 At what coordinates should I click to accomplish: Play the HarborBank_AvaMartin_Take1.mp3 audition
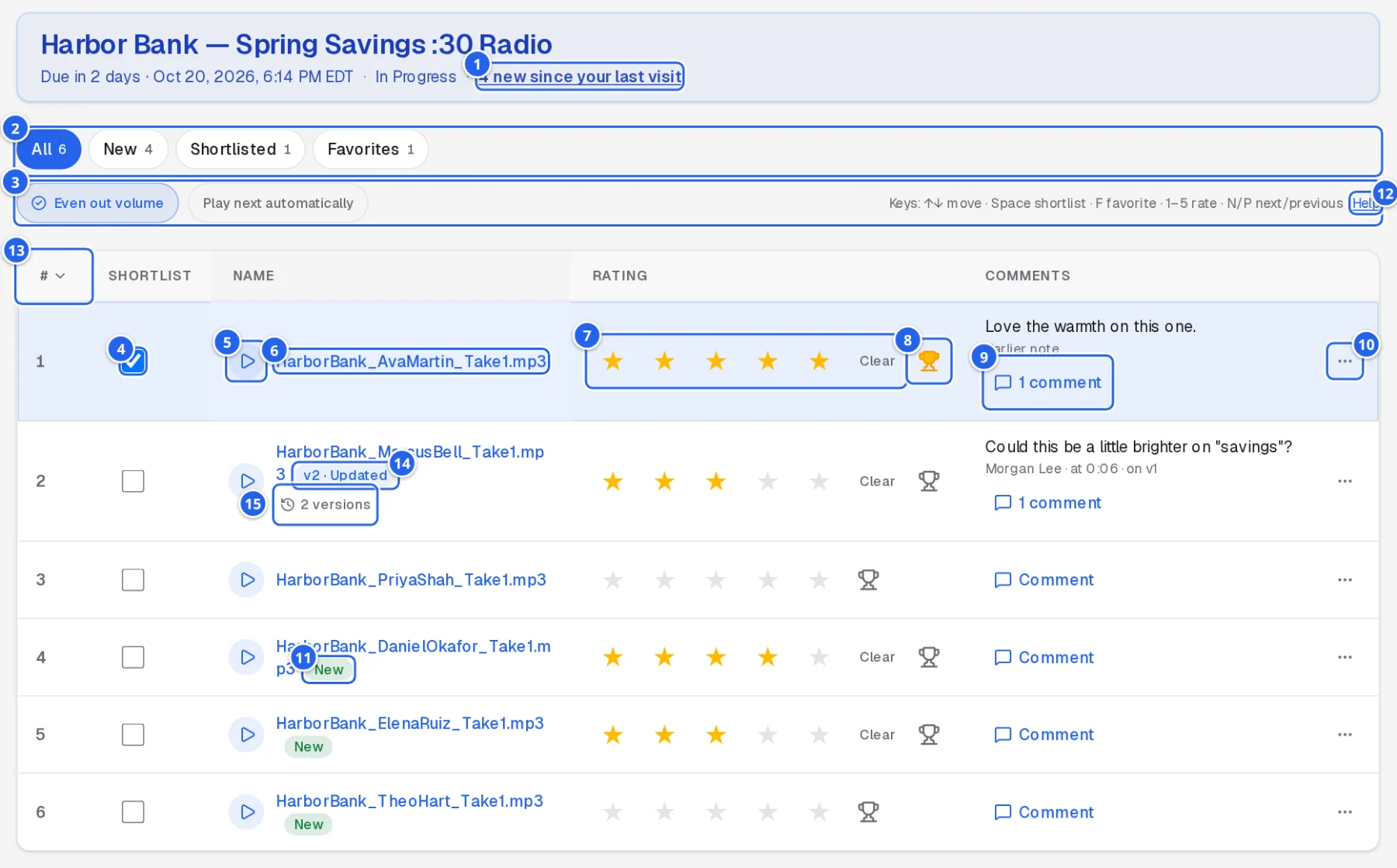tap(247, 361)
